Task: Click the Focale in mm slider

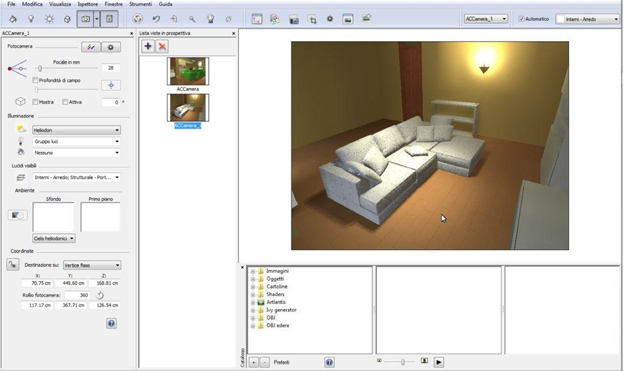Action: [x=66, y=68]
